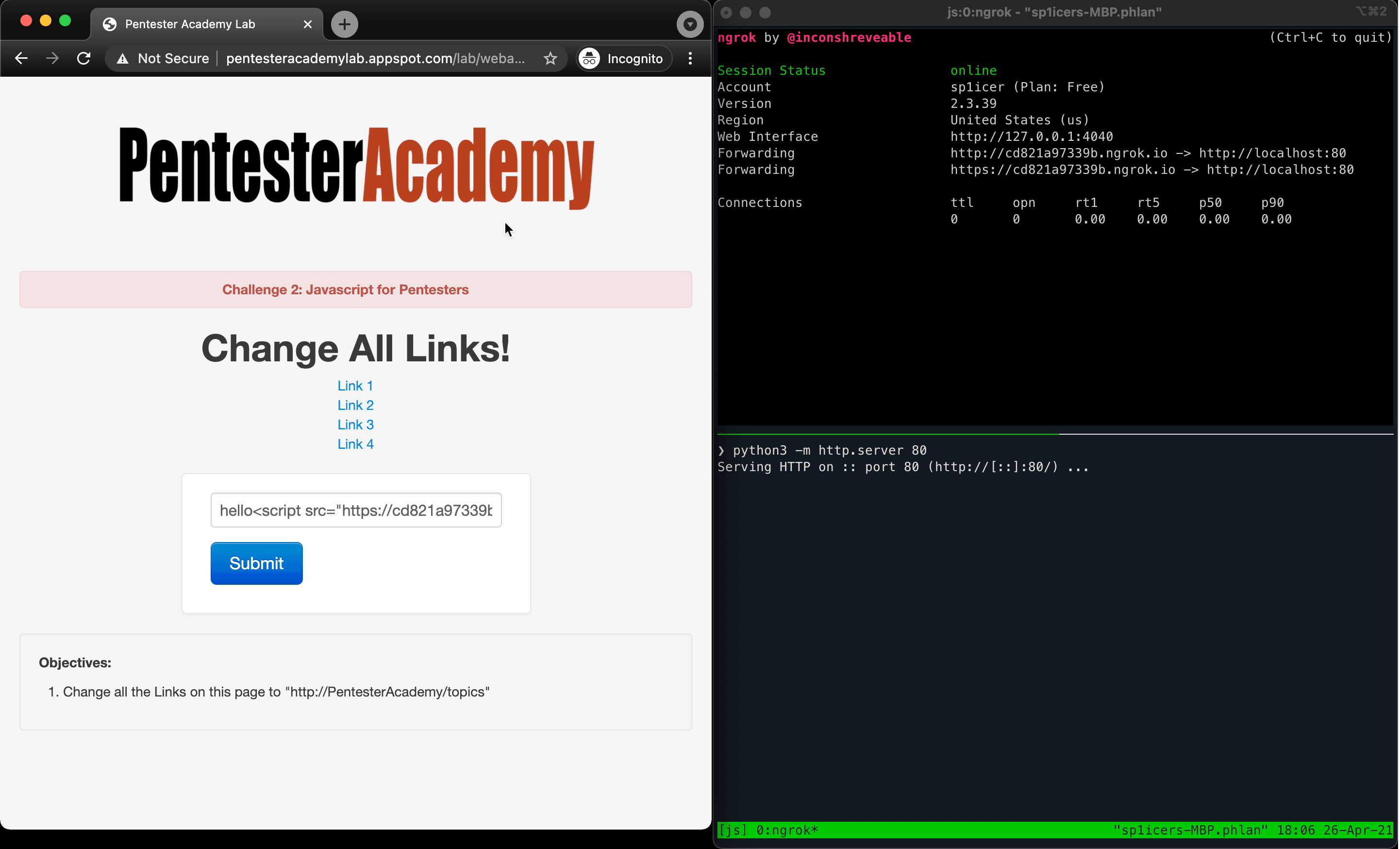Open Link 3
1400x849 pixels.
point(356,425)
